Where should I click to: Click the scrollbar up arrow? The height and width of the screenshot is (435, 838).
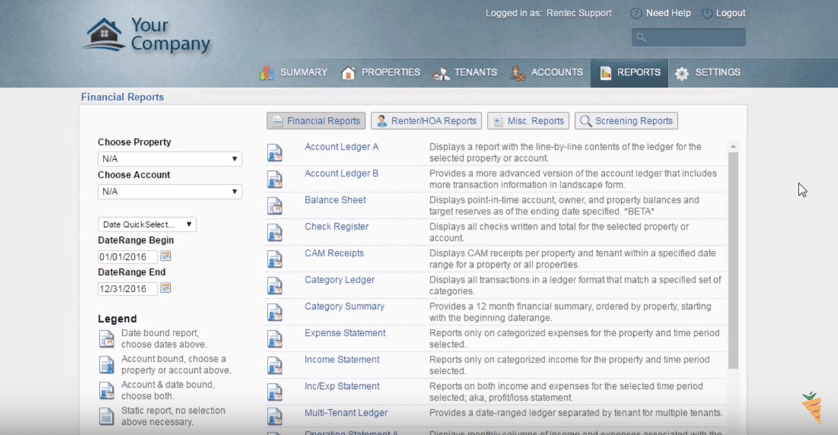click(x=733, y=146)
